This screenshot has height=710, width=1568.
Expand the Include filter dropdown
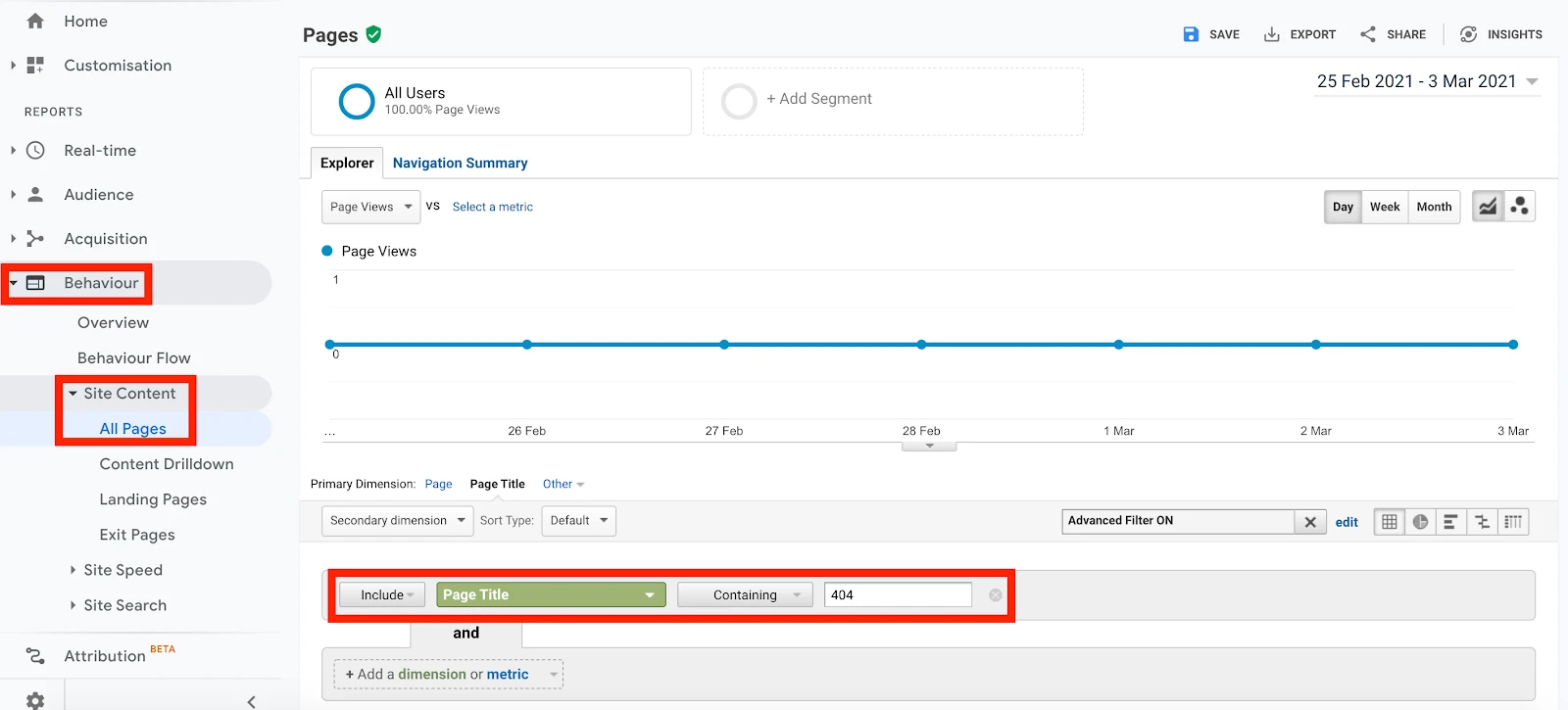pyautogui.click(x=382, y=595)
